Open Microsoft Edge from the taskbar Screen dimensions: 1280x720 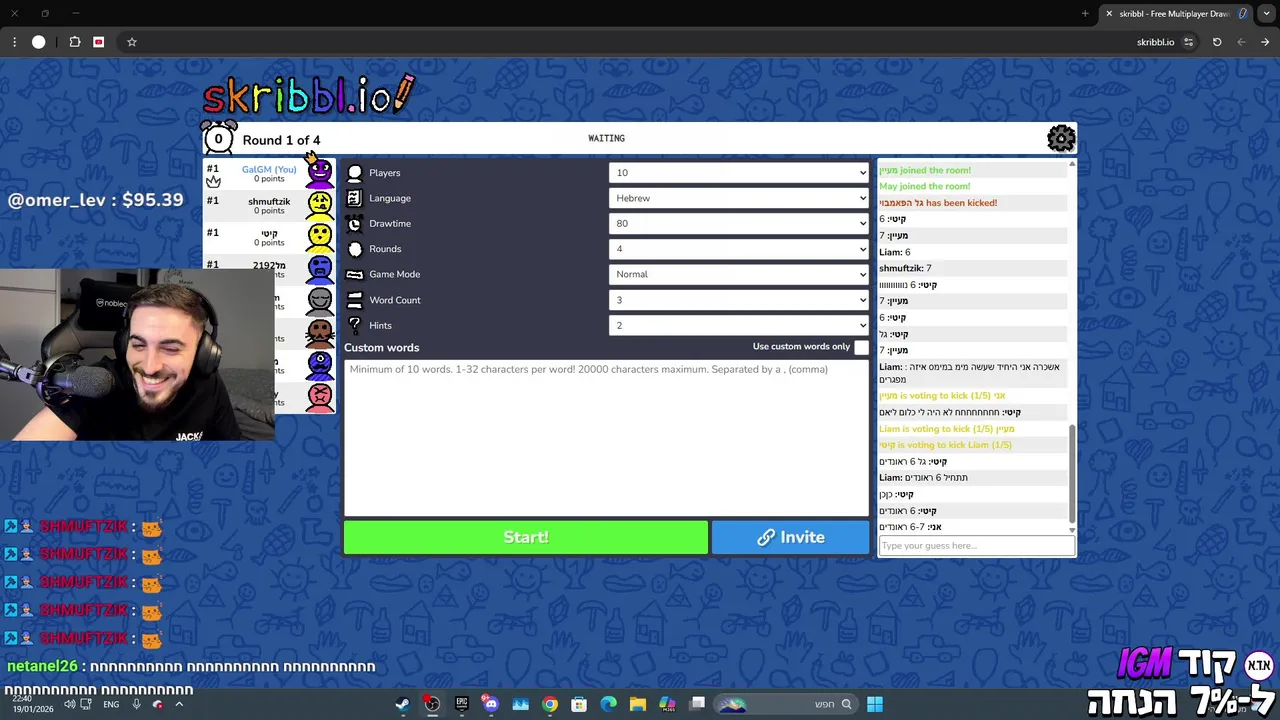608,704
